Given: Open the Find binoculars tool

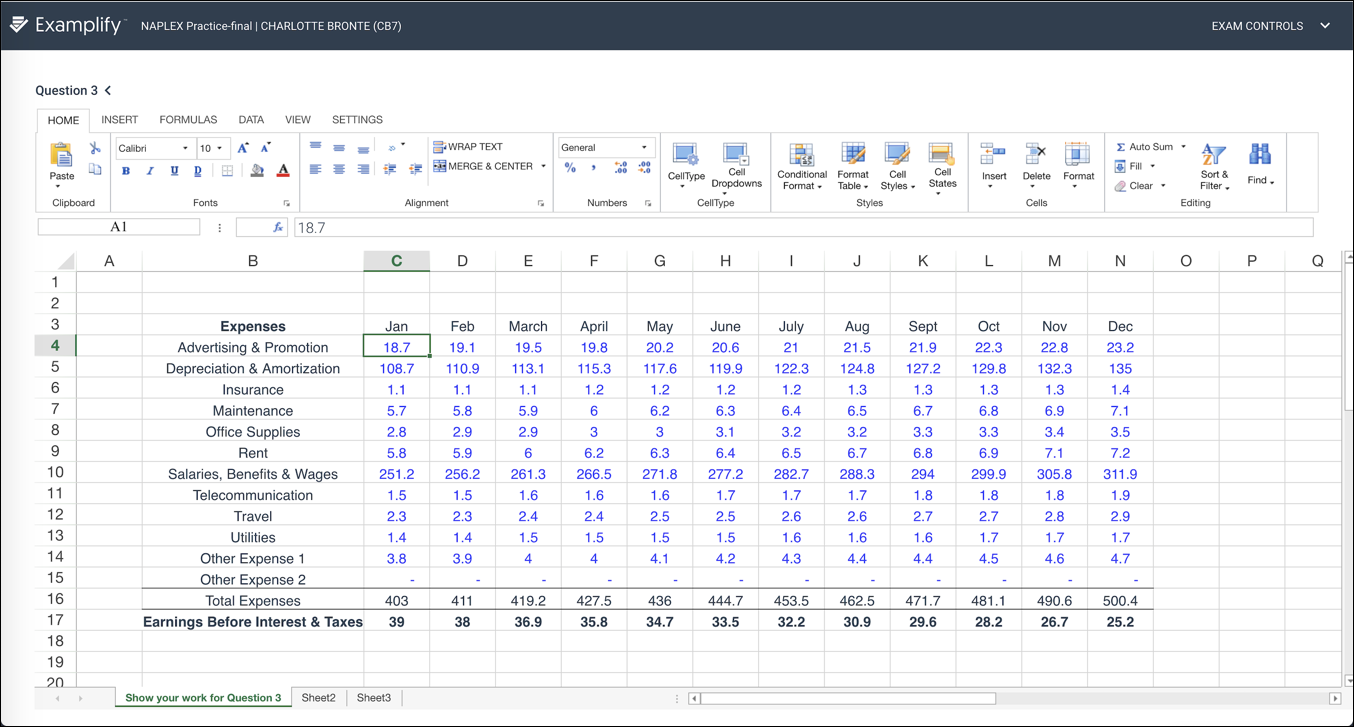Looking at the screenshot, I should (1260, 165).
